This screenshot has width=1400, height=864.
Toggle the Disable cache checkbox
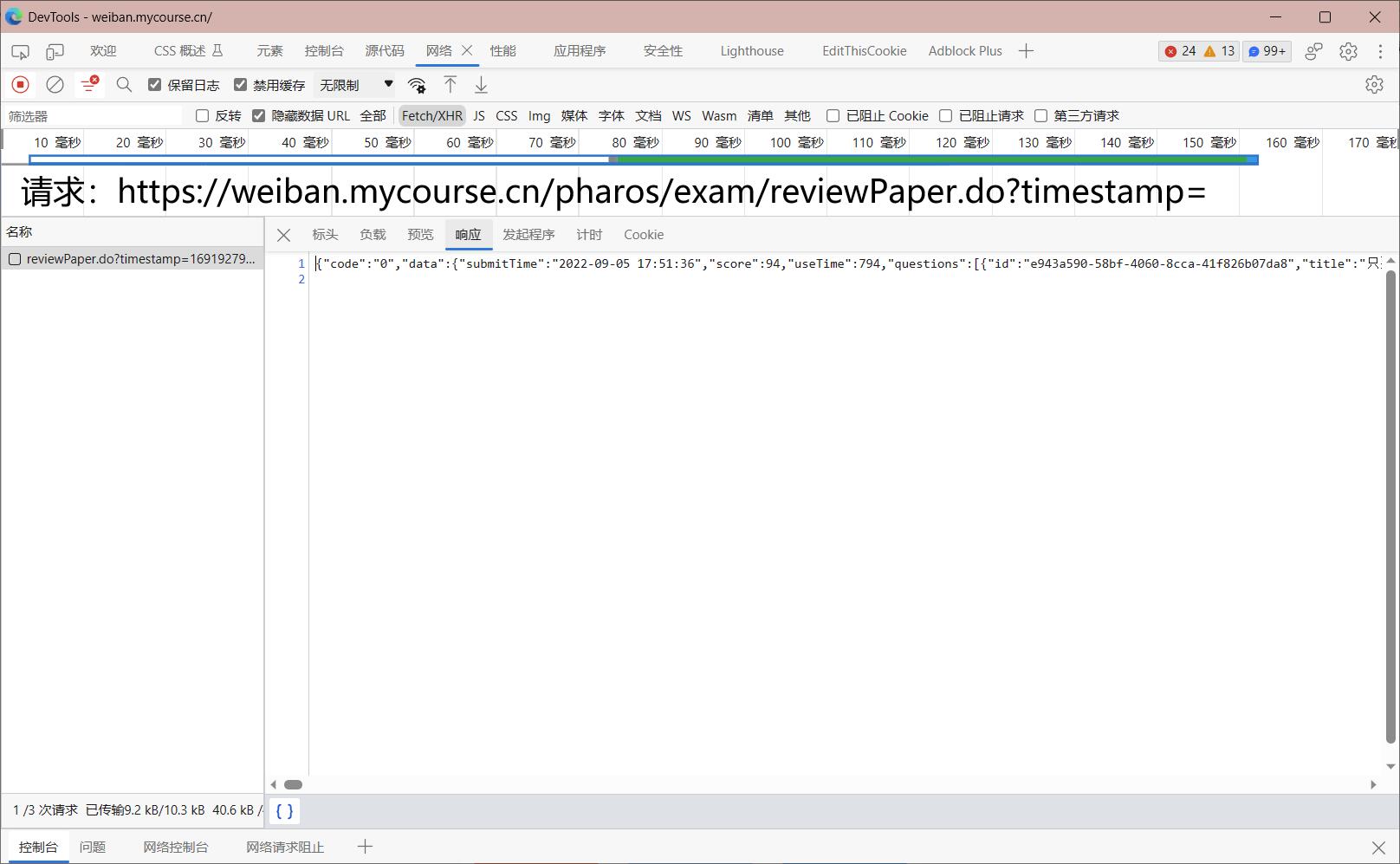[x=241, y=84]
